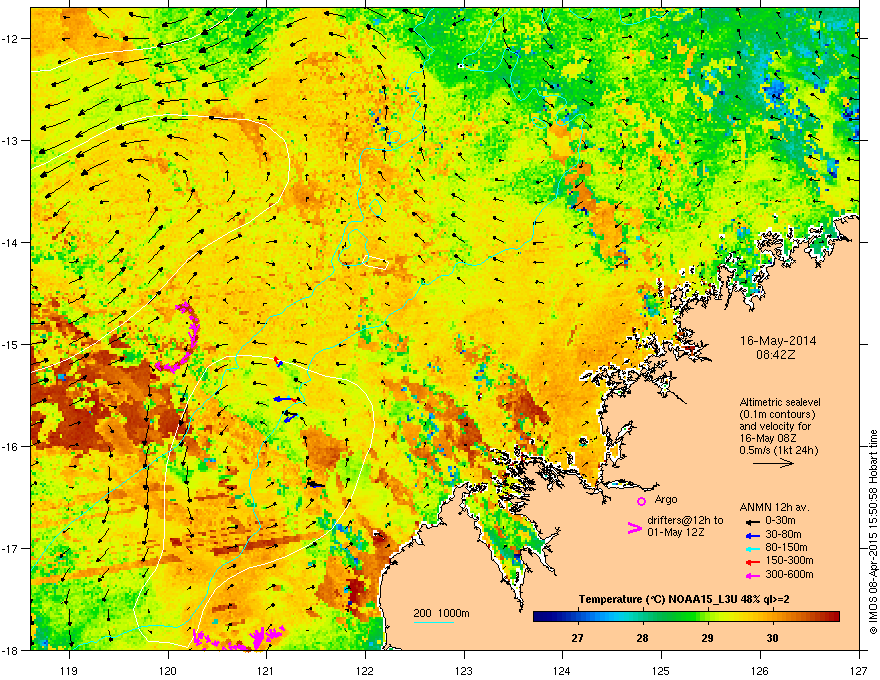Click the dark red end of colorbar
880x680 pixels.
click(x=833, y=616)
